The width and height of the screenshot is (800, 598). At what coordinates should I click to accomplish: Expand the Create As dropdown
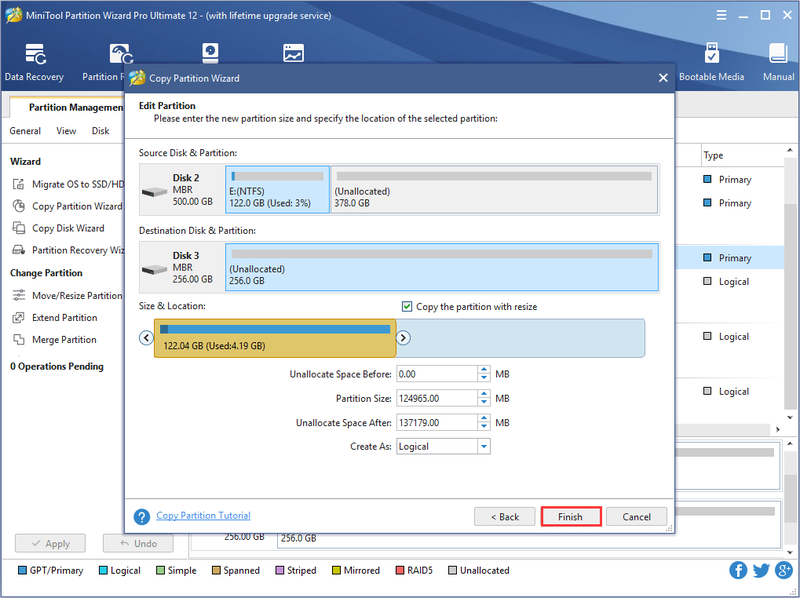pos(484,446)
